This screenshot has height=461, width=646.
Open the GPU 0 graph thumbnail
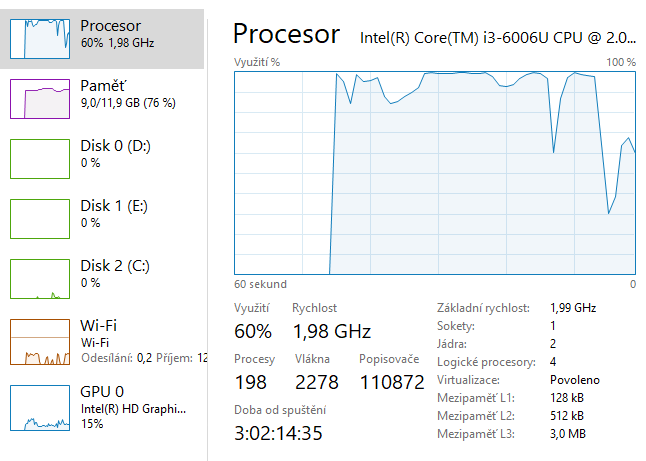click(40, 407)
